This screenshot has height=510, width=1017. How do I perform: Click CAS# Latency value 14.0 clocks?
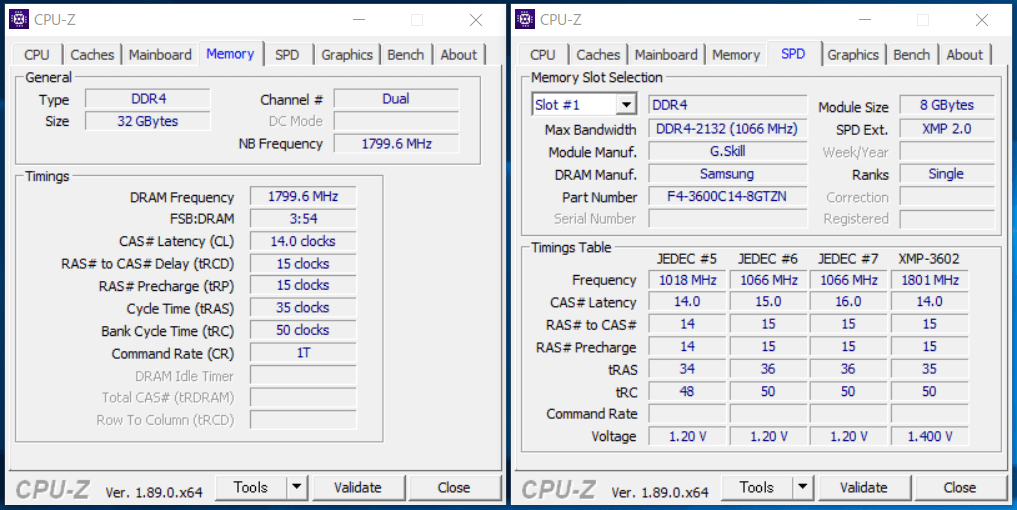[x=303, y=241]
